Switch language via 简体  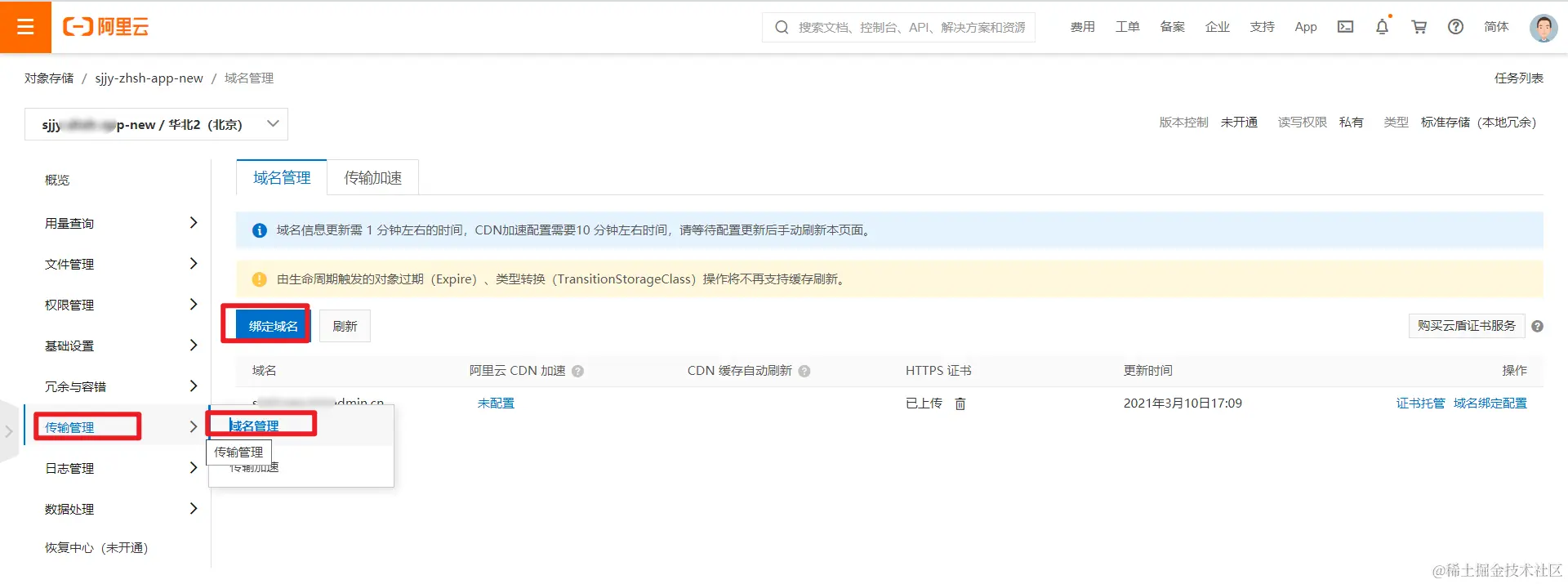(1496, 27)
